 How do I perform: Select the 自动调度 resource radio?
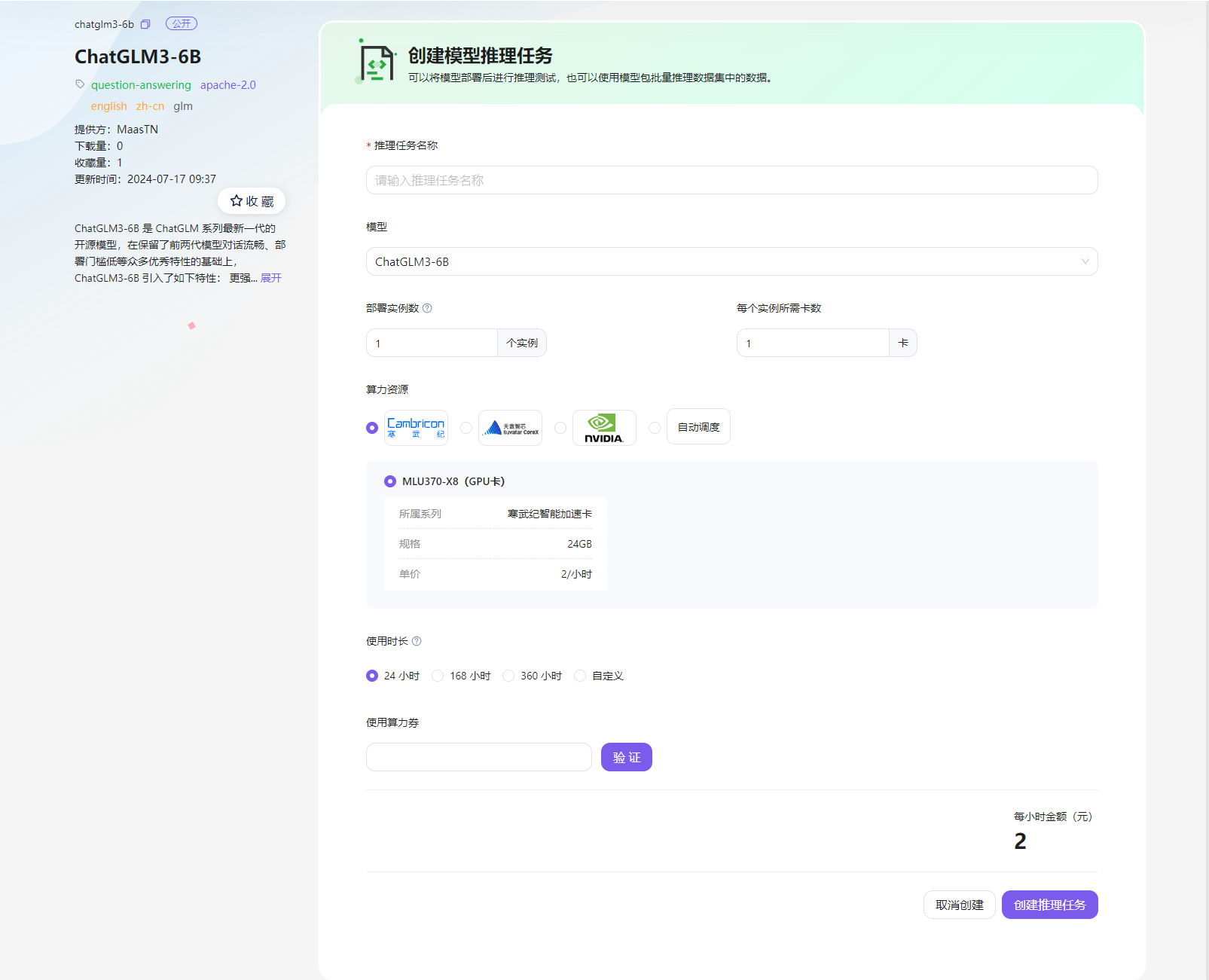pos(655,428)
